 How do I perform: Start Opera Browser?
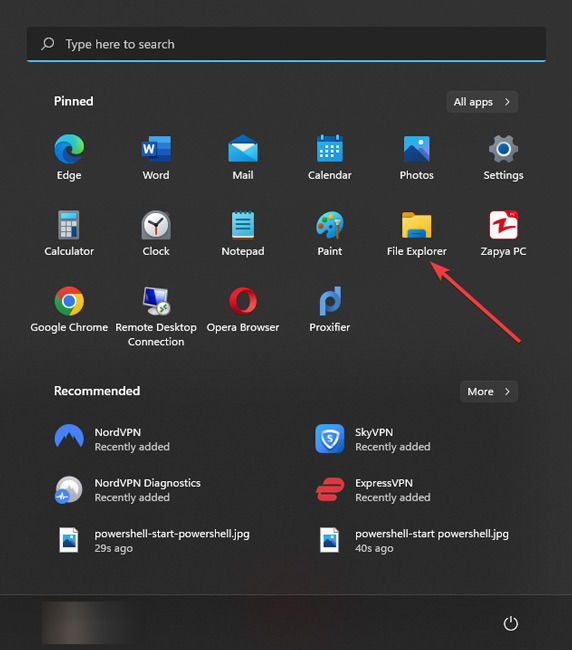(x=243, y=309)
